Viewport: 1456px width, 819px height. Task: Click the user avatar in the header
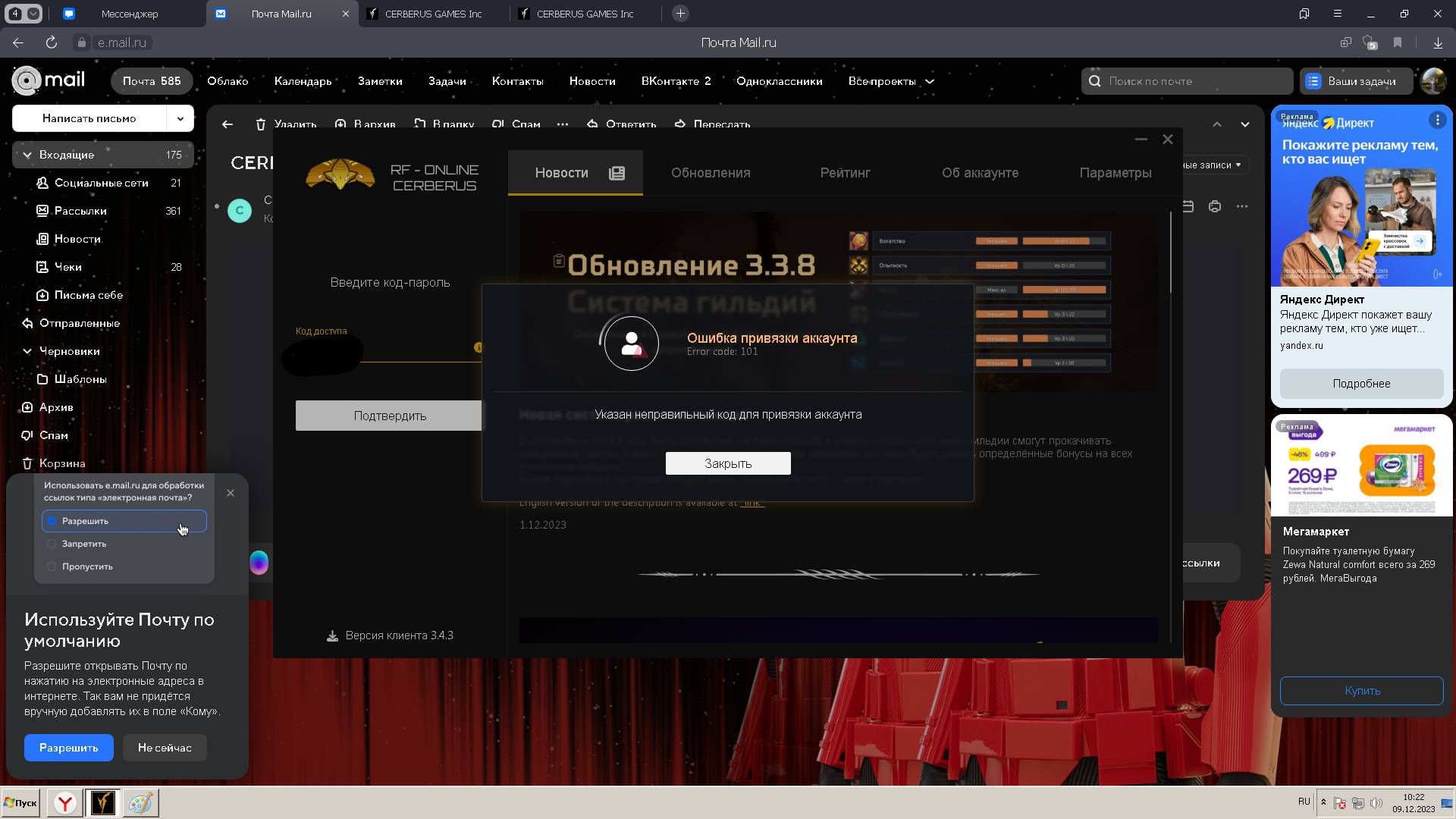(x=1433, y=81)
